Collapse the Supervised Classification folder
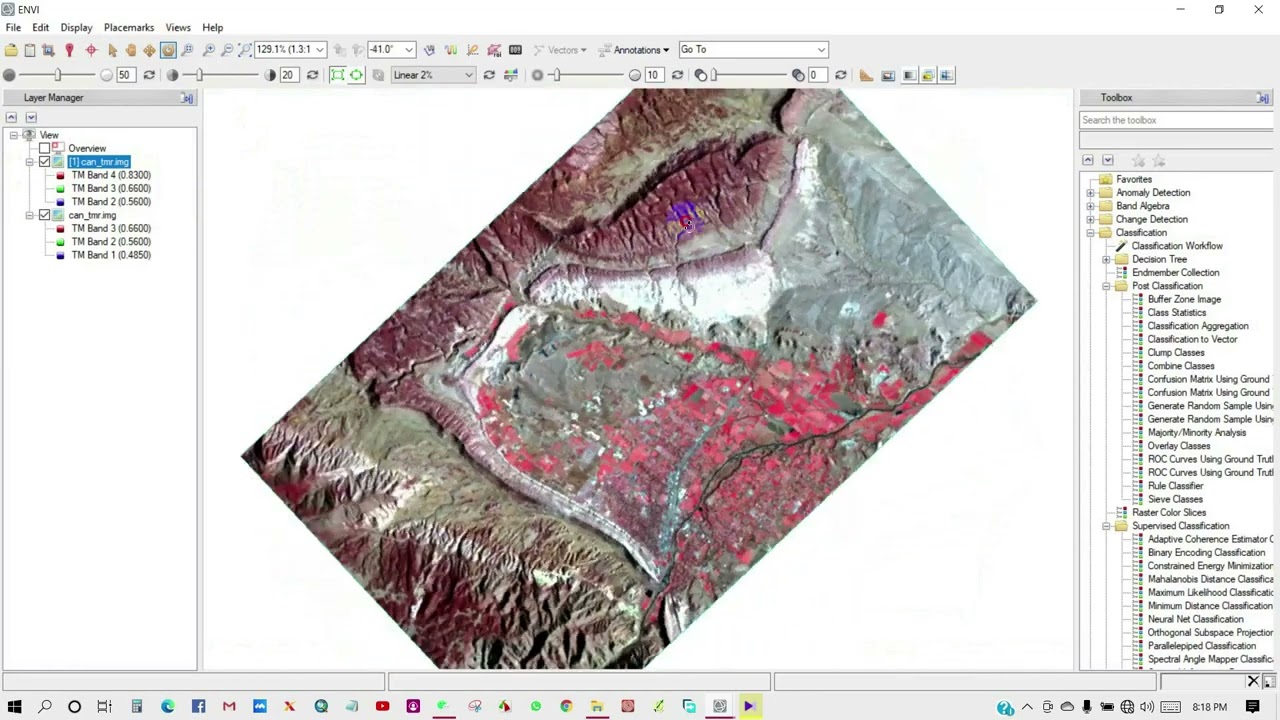Viewport: 1280px width, 720px height. [1106, 526]
